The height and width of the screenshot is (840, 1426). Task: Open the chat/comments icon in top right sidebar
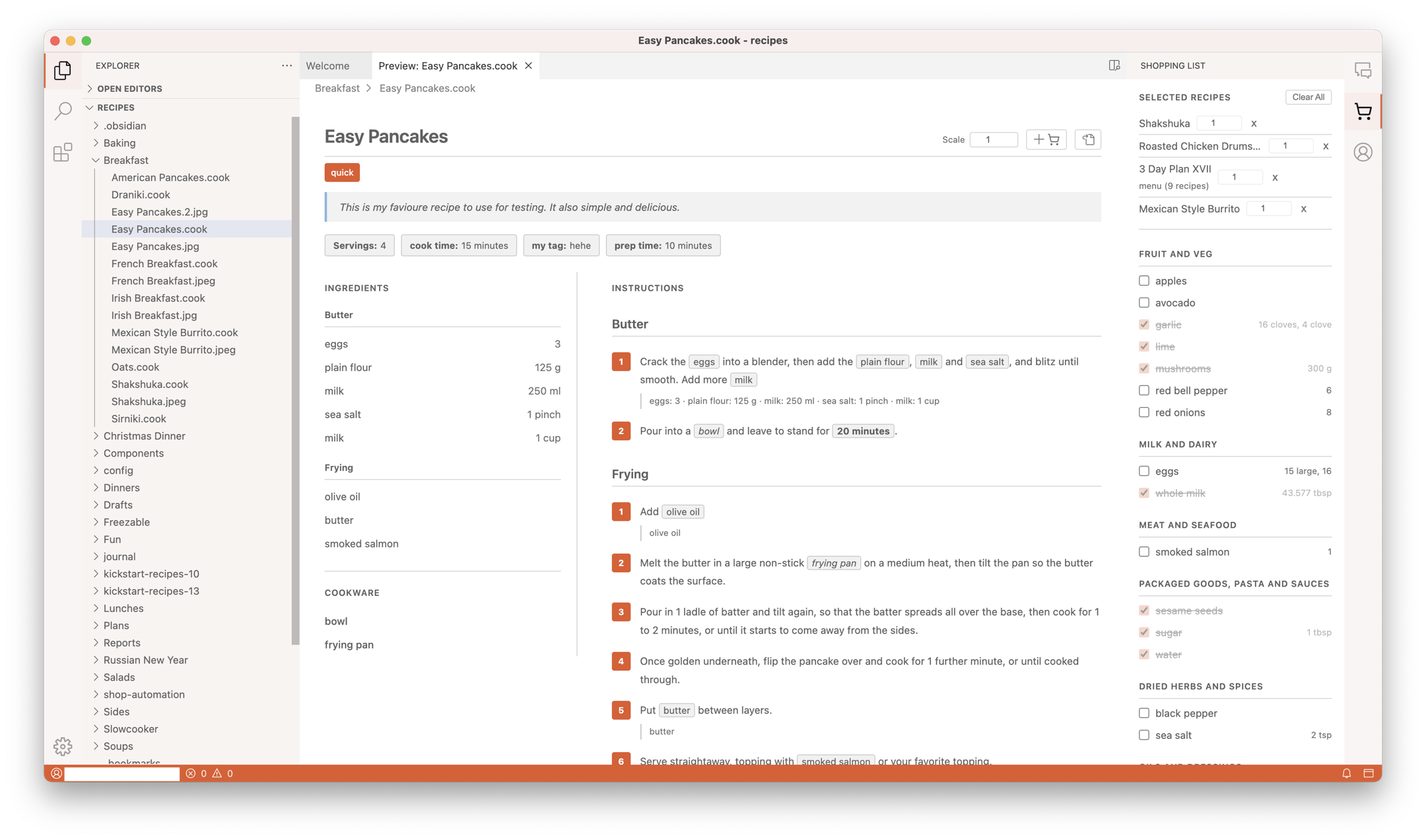point(1363,70)
